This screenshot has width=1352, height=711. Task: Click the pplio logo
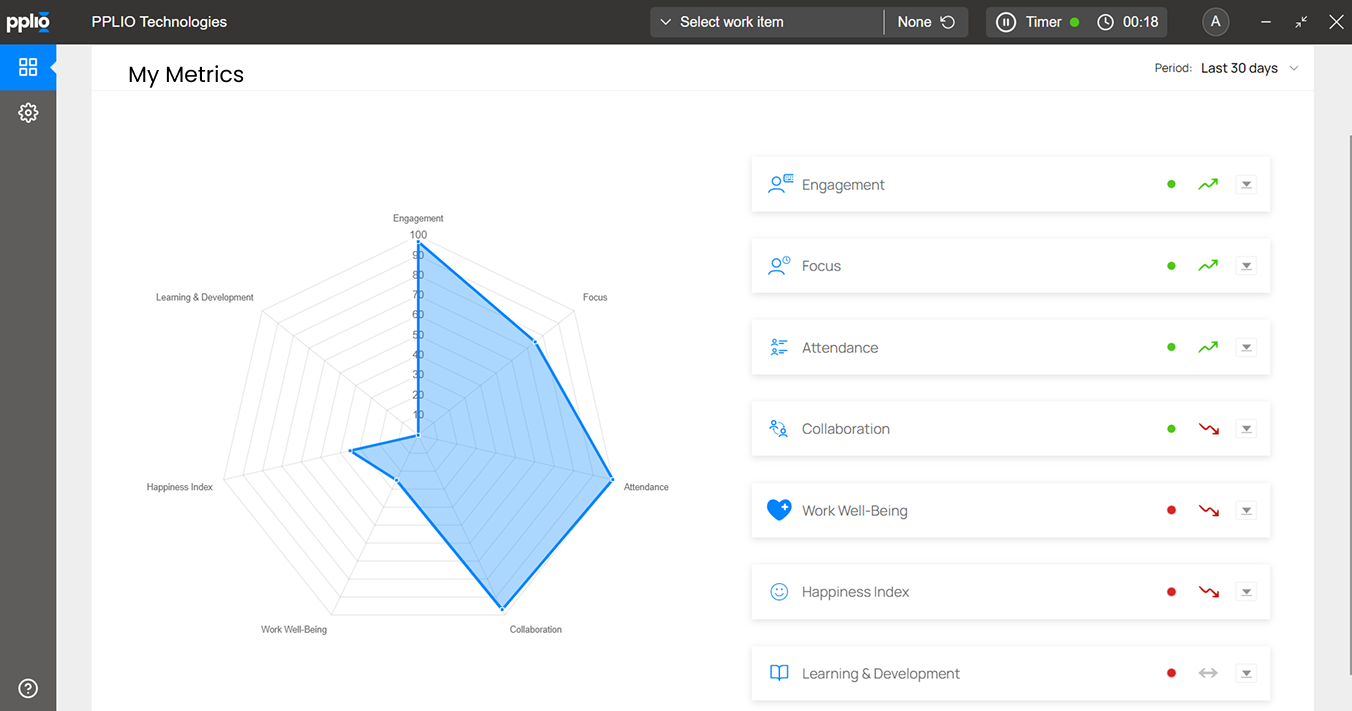28,21
